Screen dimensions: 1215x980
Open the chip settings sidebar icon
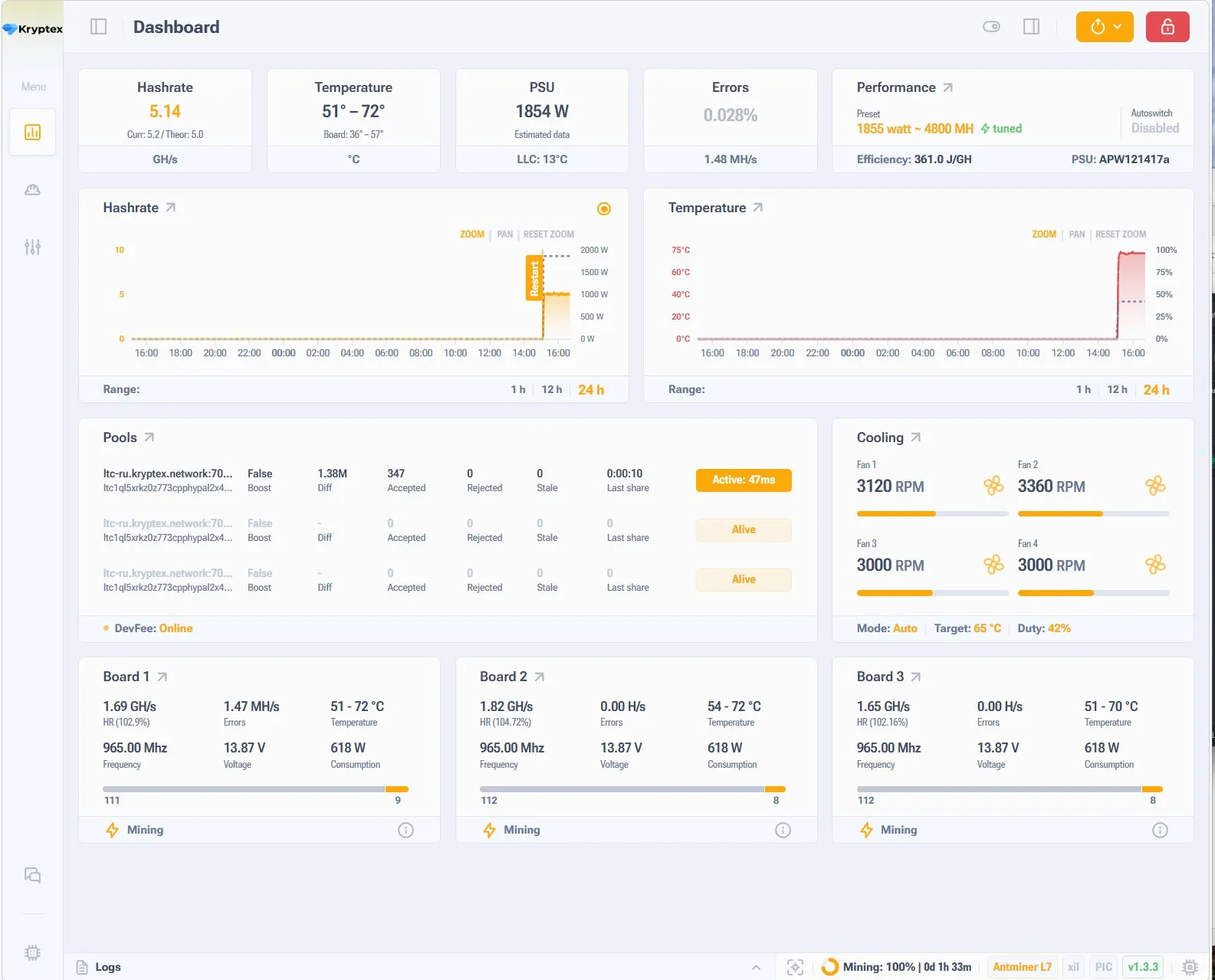[32, 952]
